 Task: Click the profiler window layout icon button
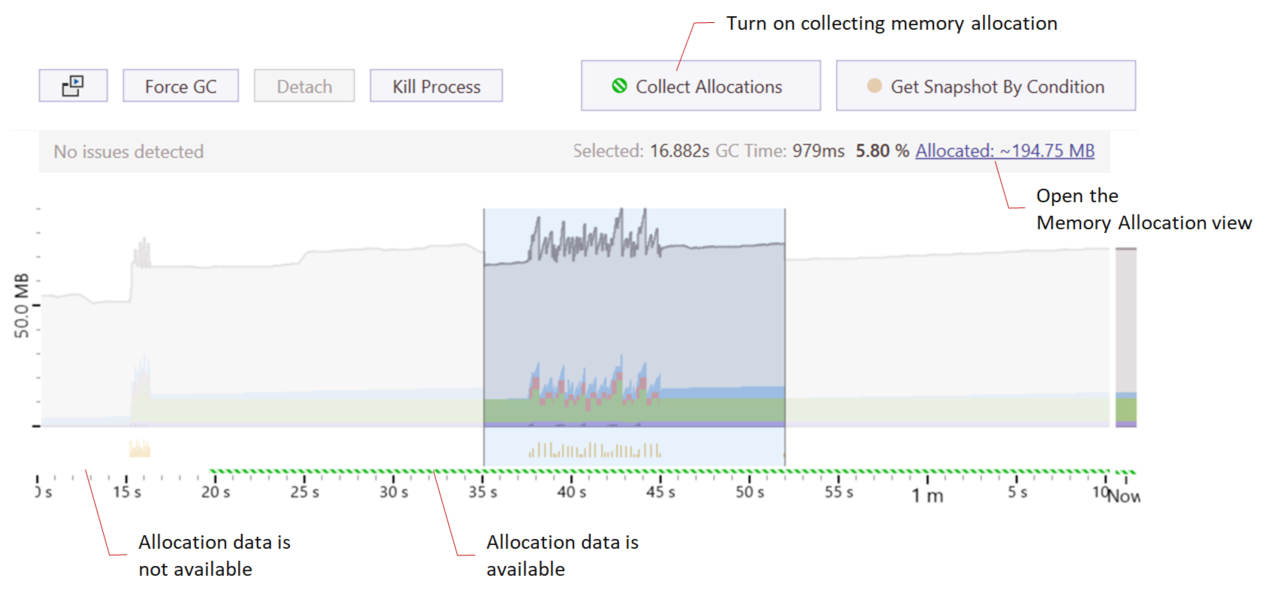pos(72,86)
